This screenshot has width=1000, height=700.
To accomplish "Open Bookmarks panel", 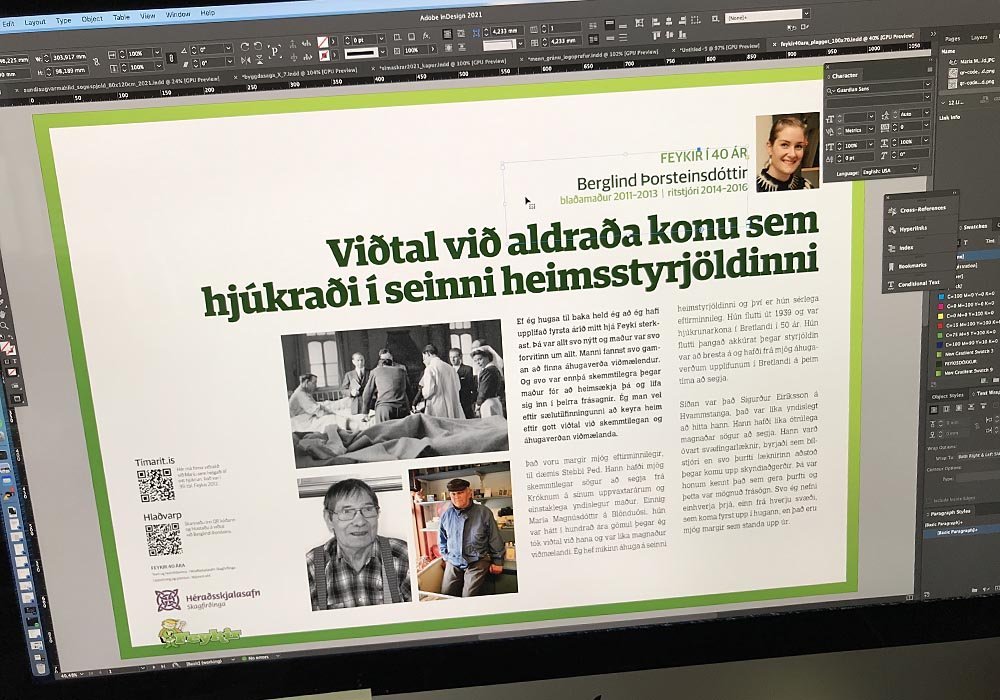I will click(912, 265).
